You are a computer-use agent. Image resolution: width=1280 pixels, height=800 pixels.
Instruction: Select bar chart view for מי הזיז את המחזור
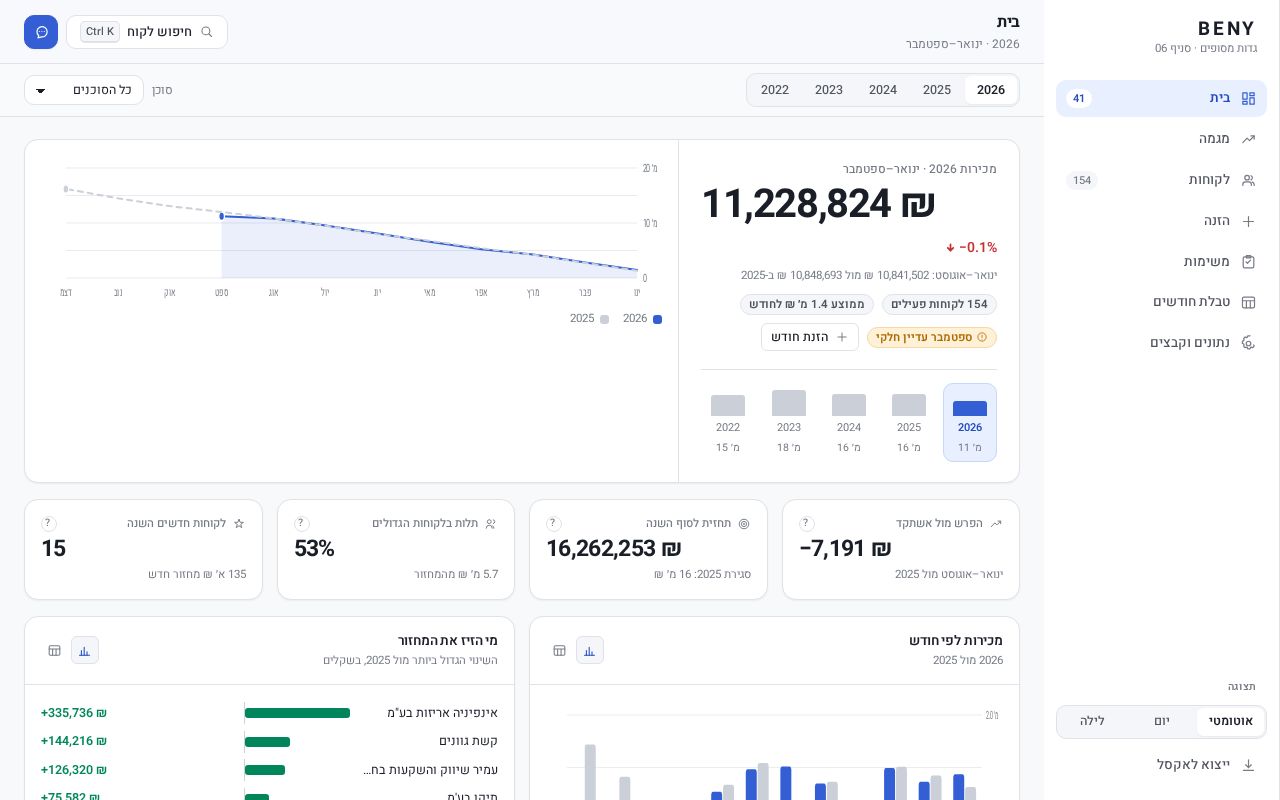click(x=85, y=650)
